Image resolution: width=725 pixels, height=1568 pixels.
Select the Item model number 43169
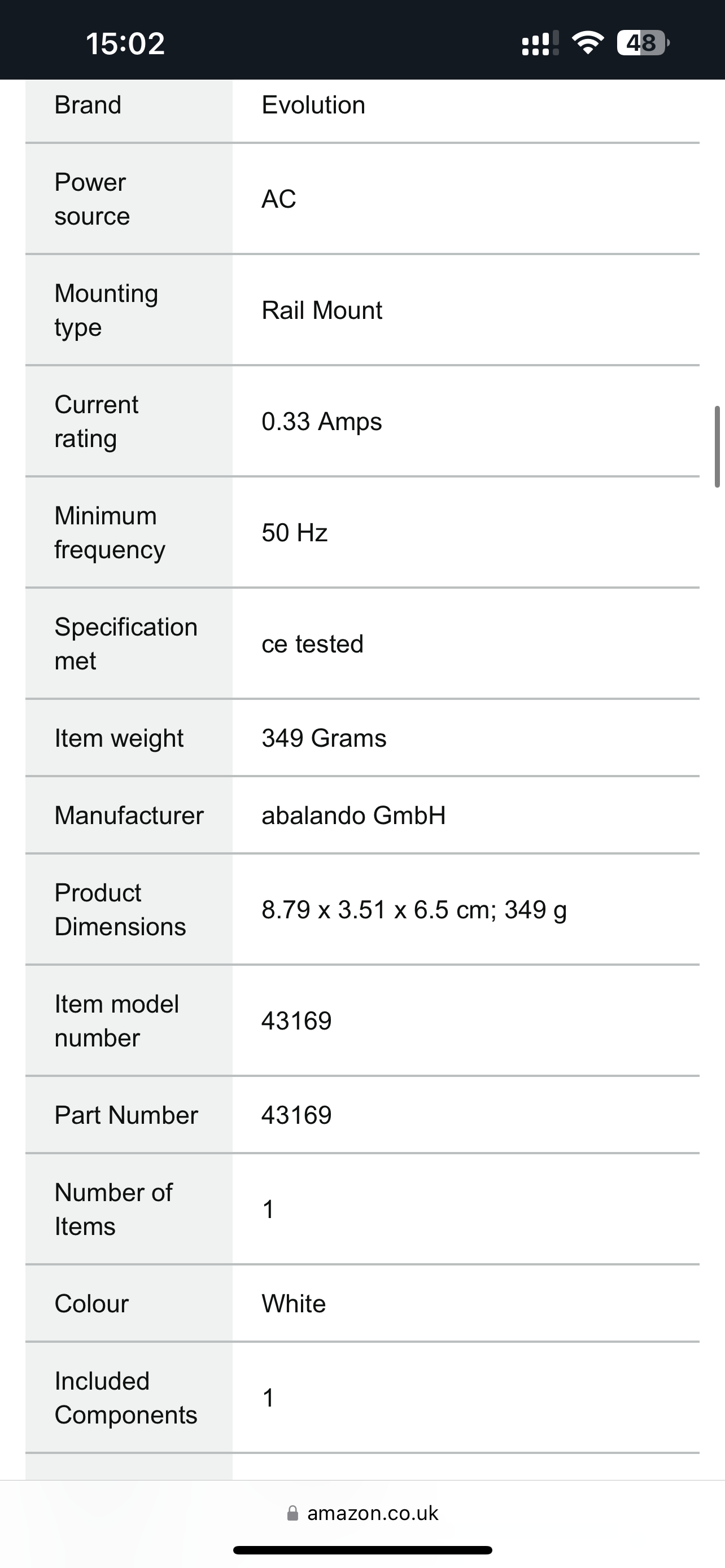(x=296, y=1021)
